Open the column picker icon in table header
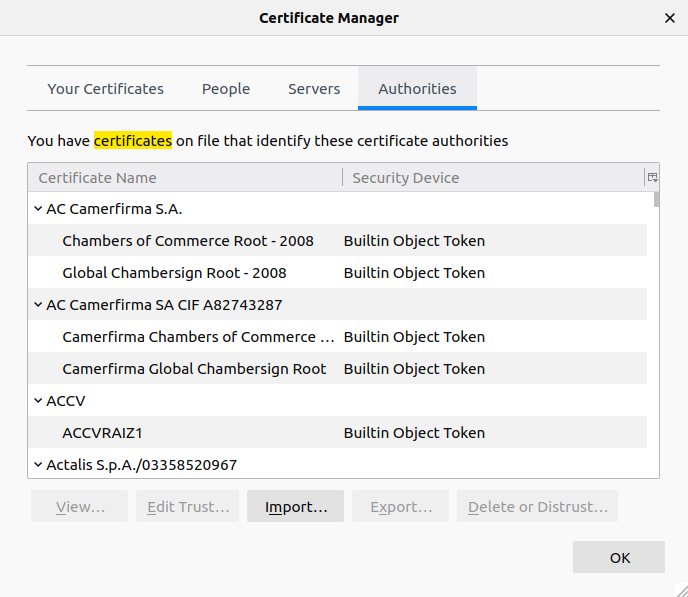 coord(652,177)
